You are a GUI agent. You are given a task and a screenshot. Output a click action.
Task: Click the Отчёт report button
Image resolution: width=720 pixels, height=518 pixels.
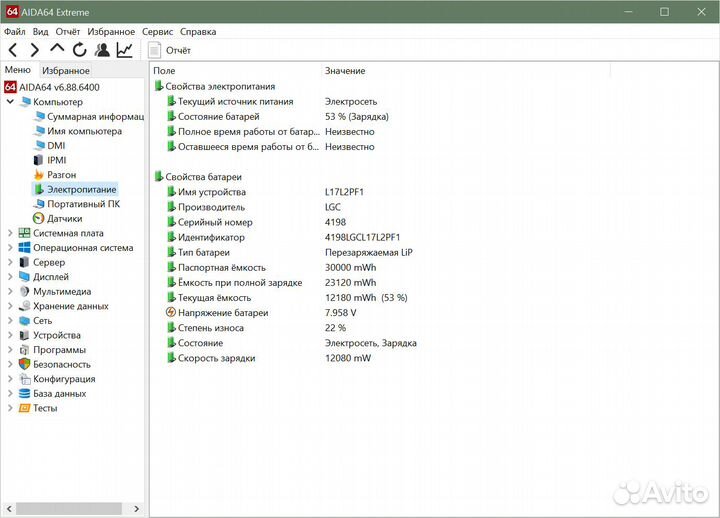(169, 50)
